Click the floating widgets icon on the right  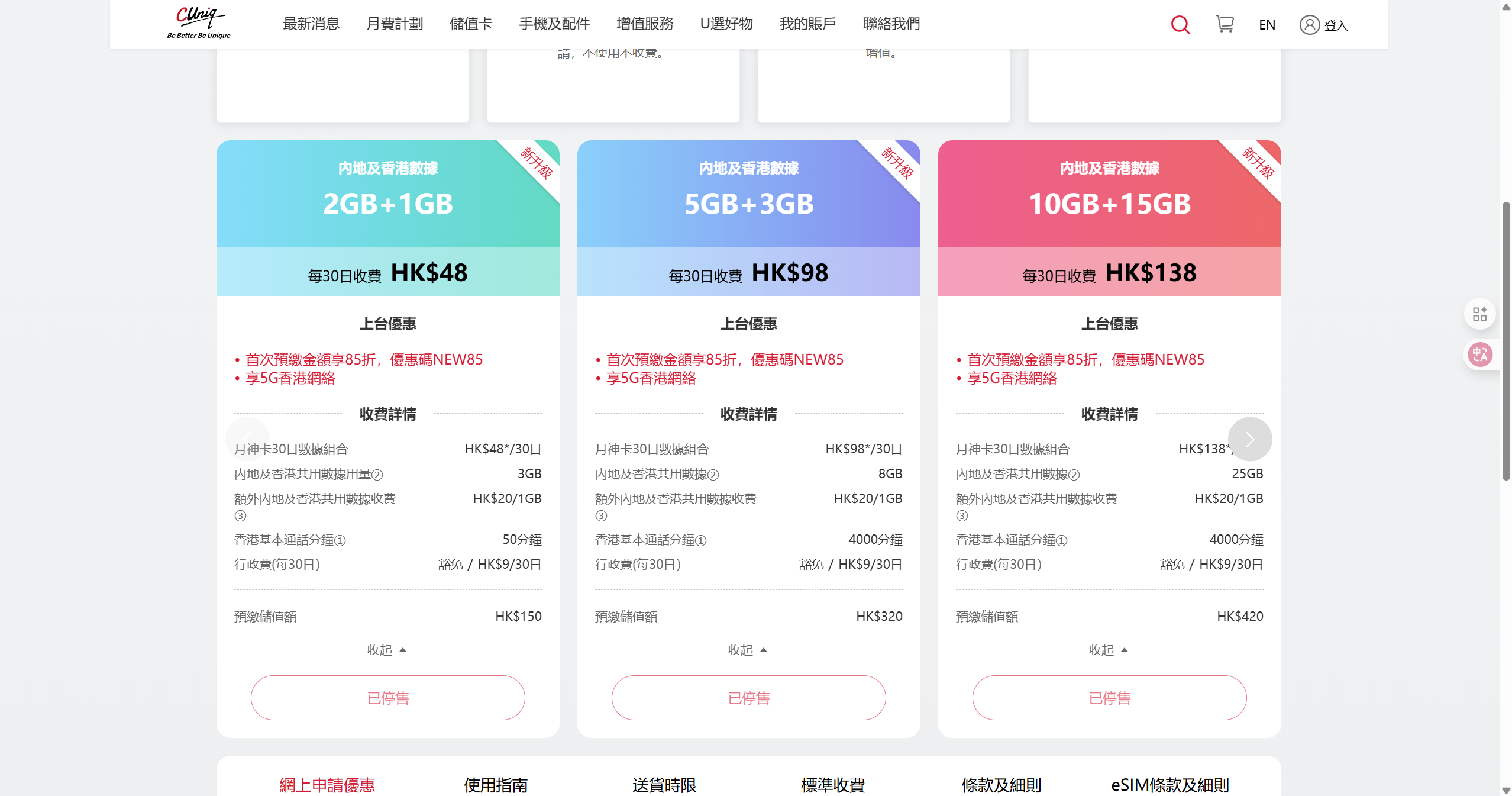pyautogui.click(x=1481, y=314)
